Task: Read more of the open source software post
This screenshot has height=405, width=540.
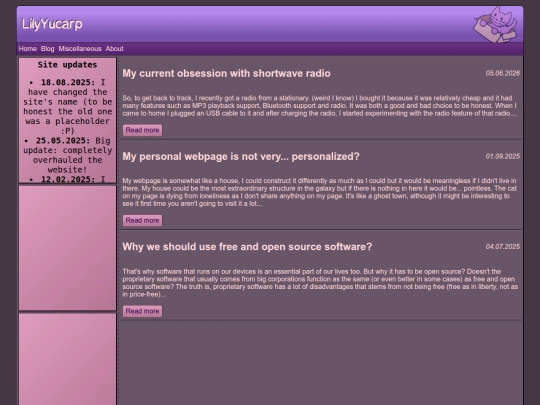Action: [142, 311]
